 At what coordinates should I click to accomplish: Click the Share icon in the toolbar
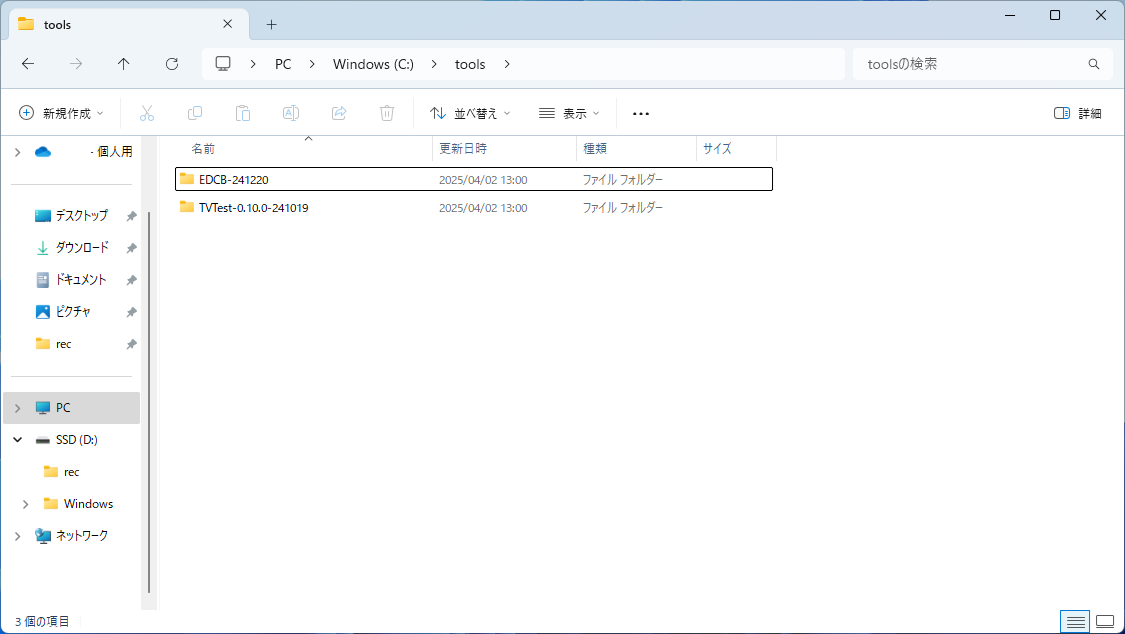[339, 113]
